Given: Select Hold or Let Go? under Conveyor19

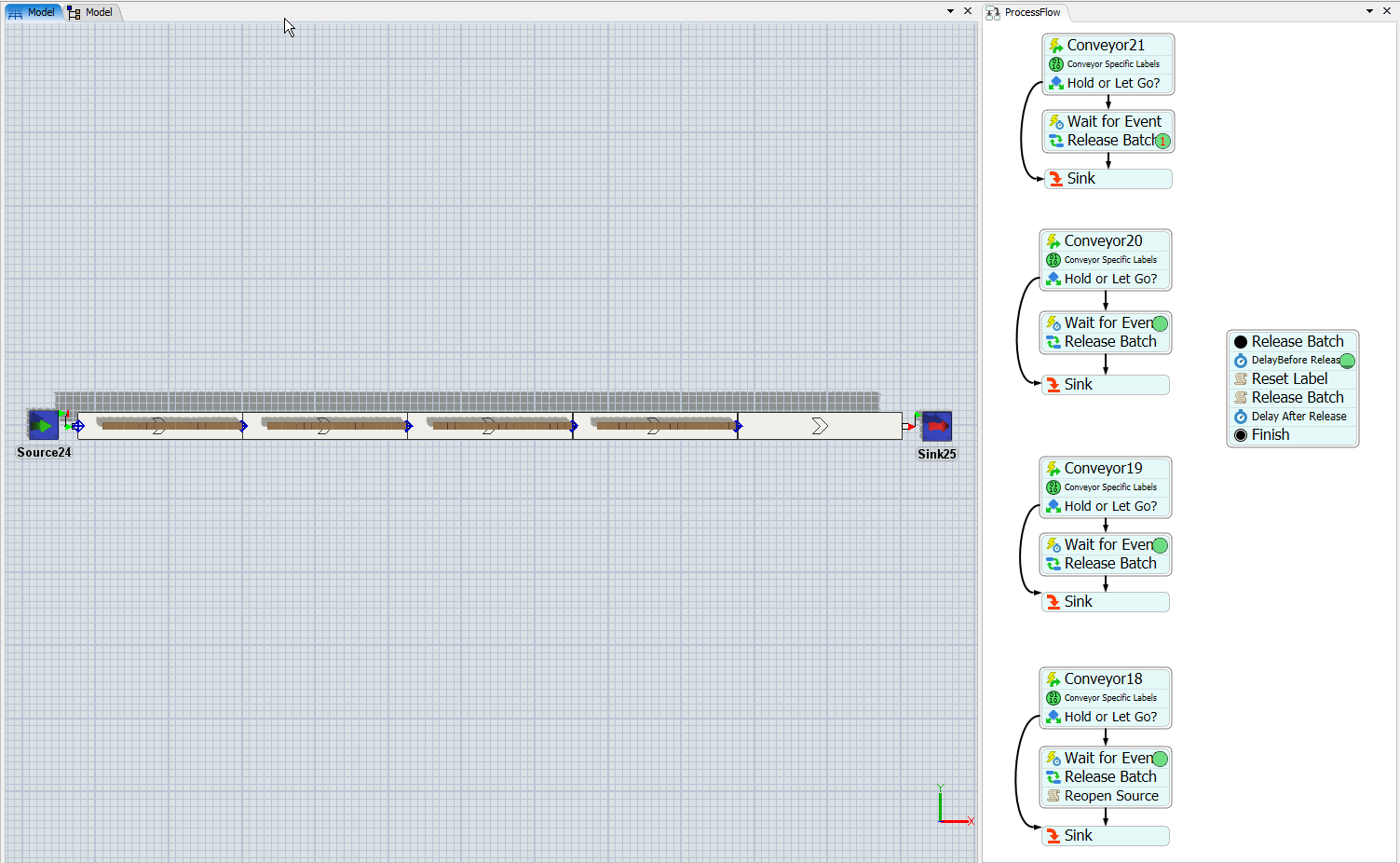Looking at the screenshot, I should [x=1110, y=506].
